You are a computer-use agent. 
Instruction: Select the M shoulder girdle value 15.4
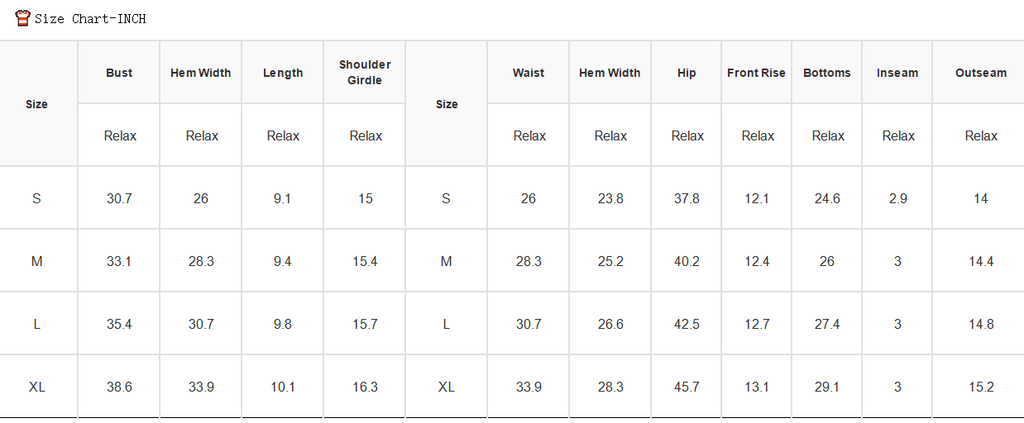point(365,262)
